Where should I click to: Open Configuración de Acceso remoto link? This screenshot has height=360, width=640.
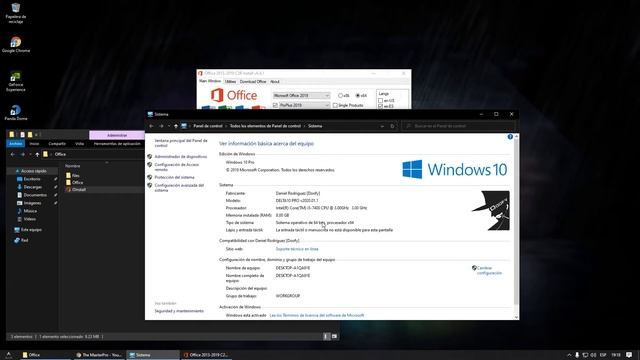pyautogui.click(x=177, y=167)
